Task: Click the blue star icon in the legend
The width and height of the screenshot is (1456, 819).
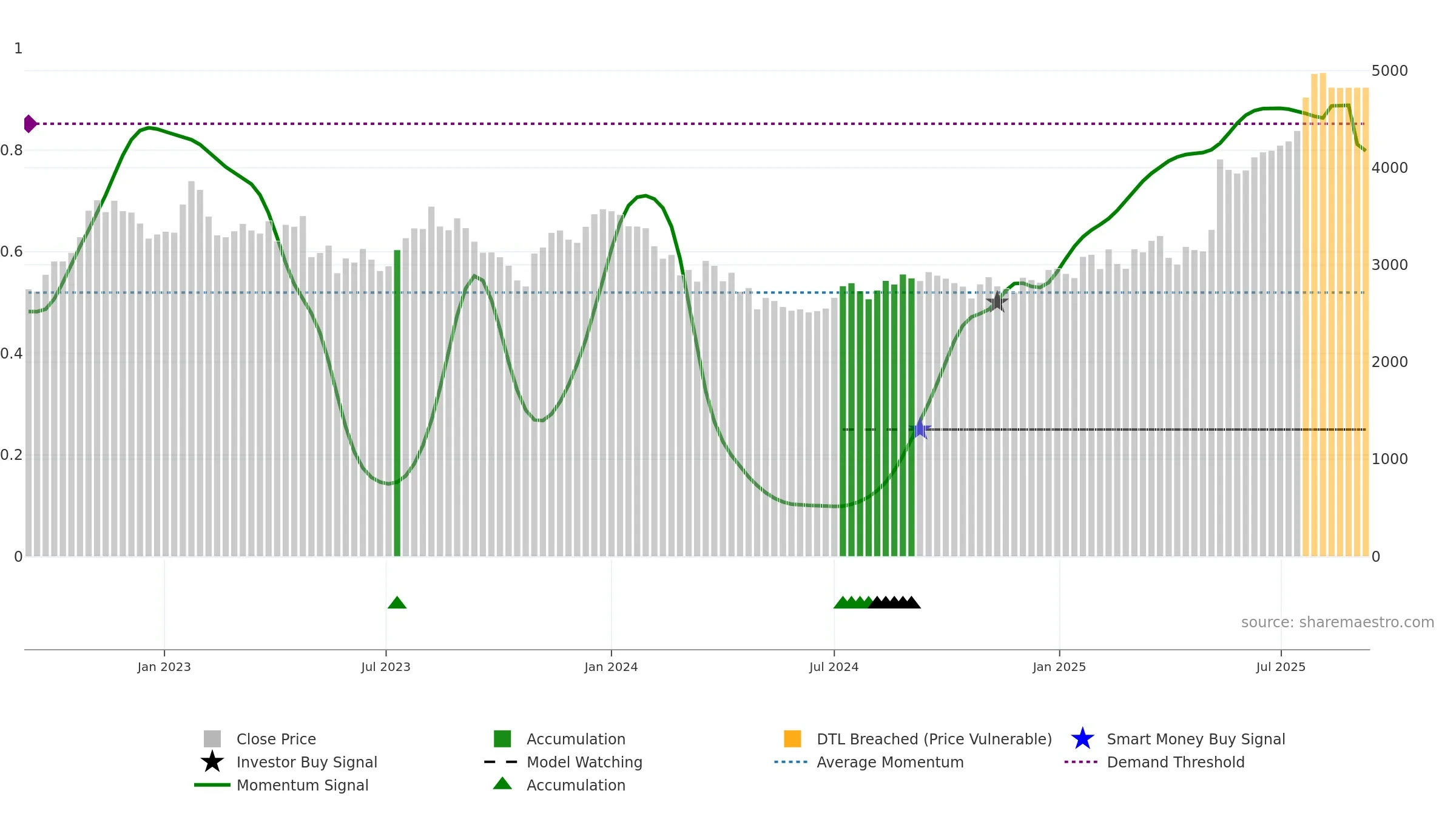Action: pyautogui.click(x=1082, y=739)
